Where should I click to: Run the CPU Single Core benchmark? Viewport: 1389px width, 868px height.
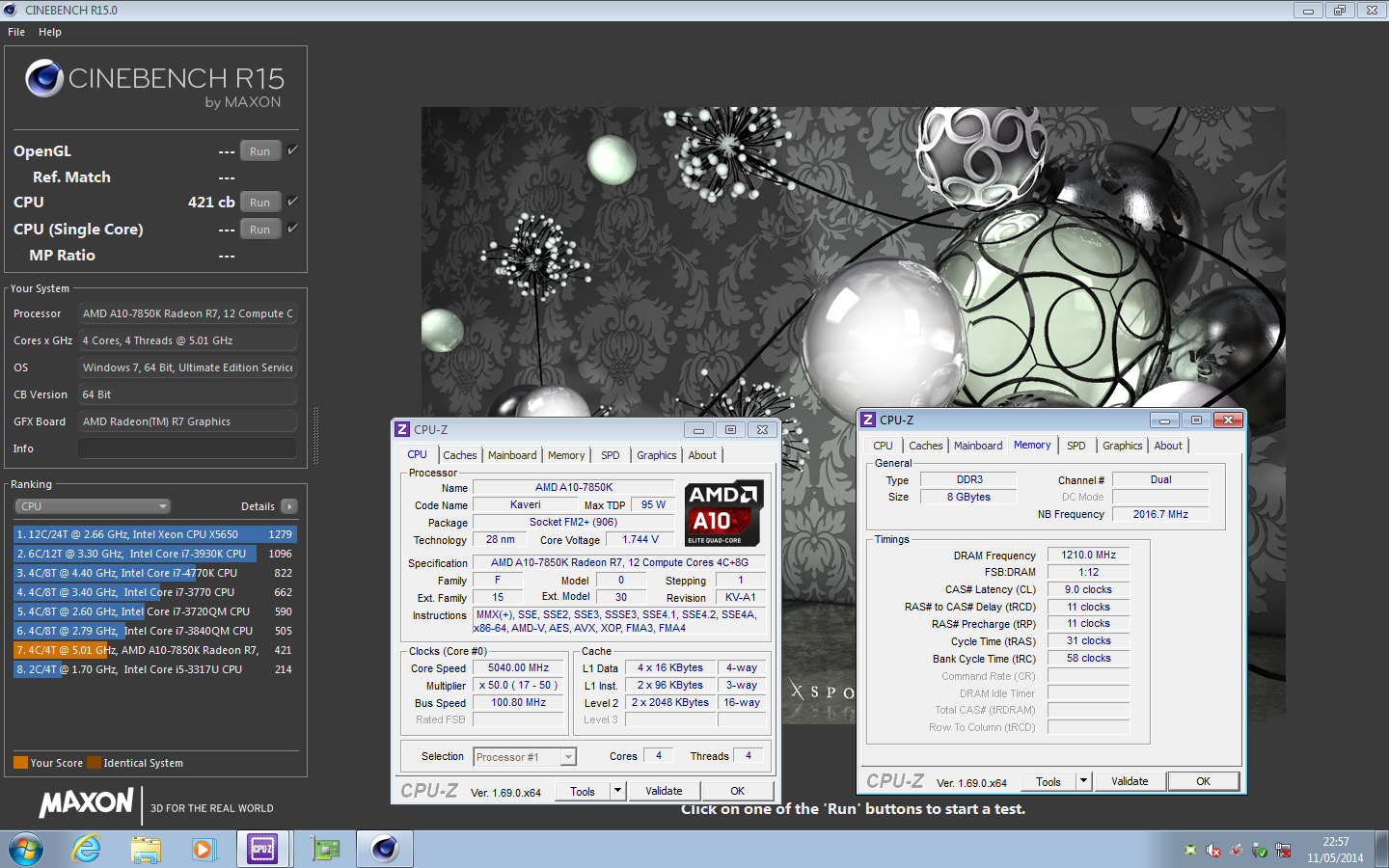point(260,229)
